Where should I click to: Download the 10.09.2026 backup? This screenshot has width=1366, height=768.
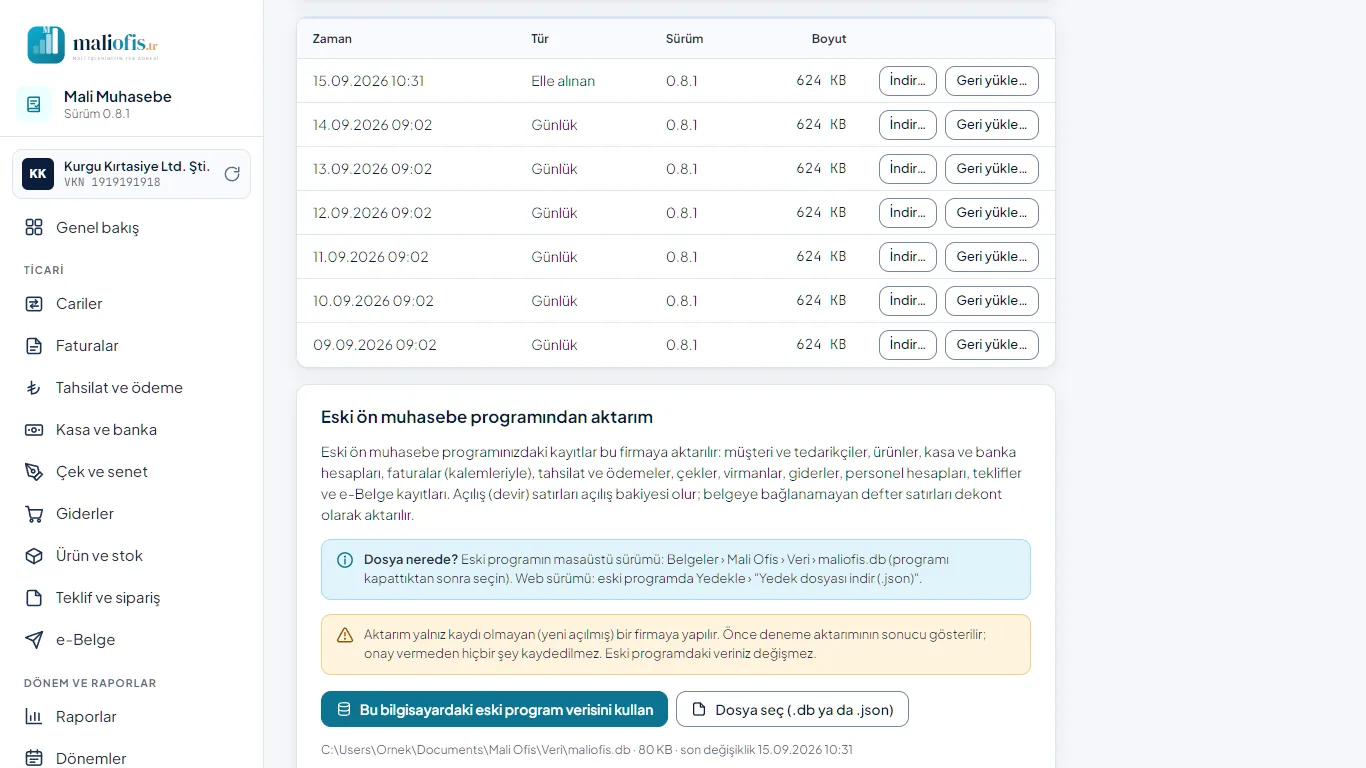(908, 301)
